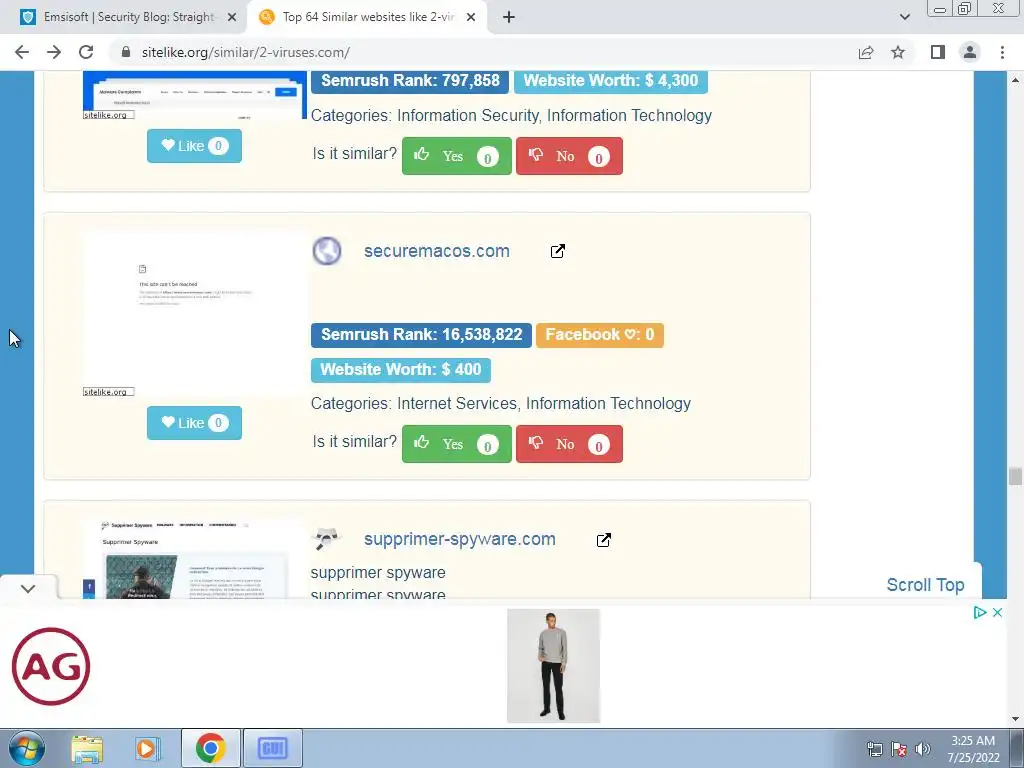This screenshot has height=768, width=1024.
Task: Close the Emsisoft tab
Action: tap(231, 18)
